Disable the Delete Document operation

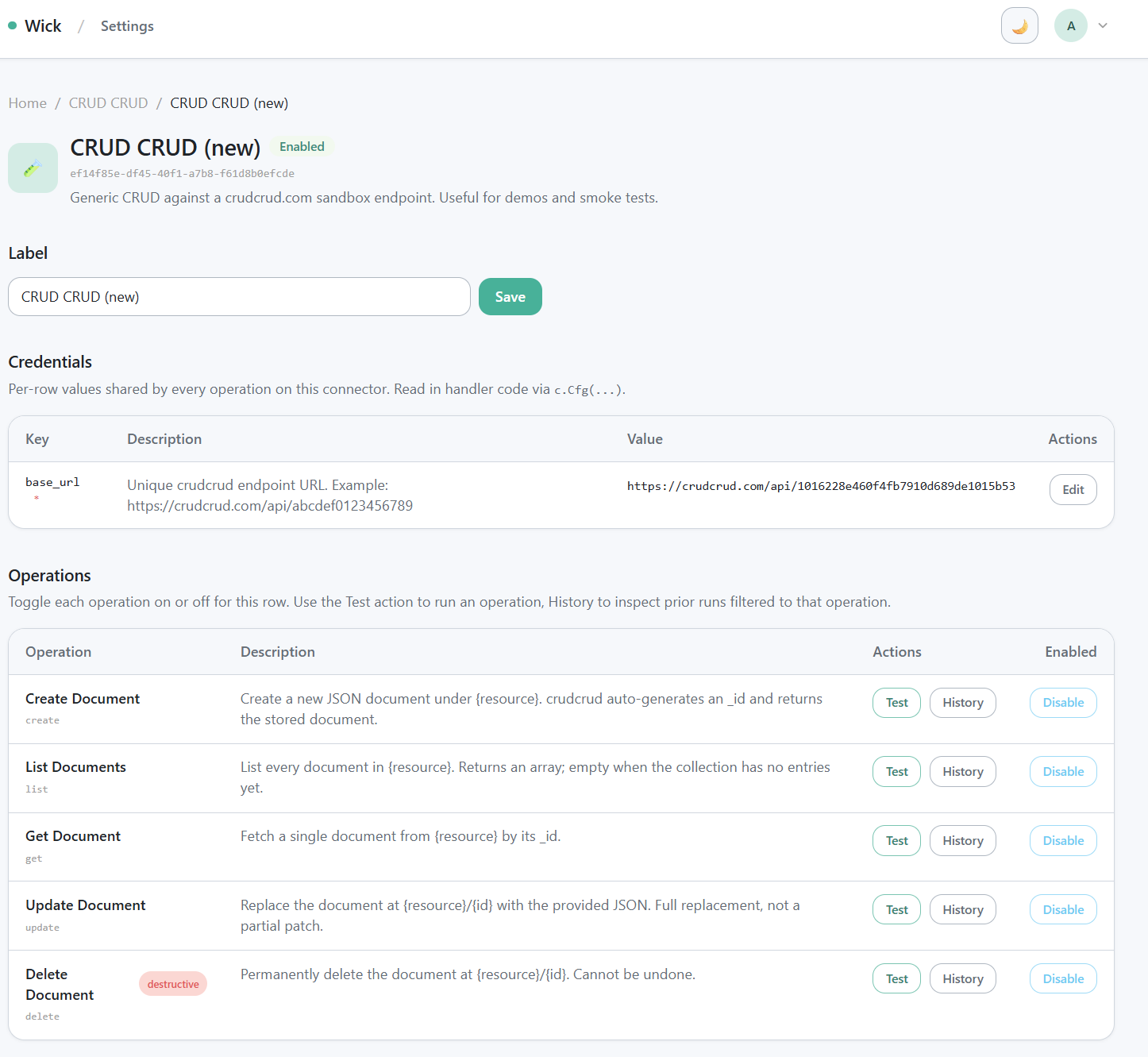[1063, 979]
